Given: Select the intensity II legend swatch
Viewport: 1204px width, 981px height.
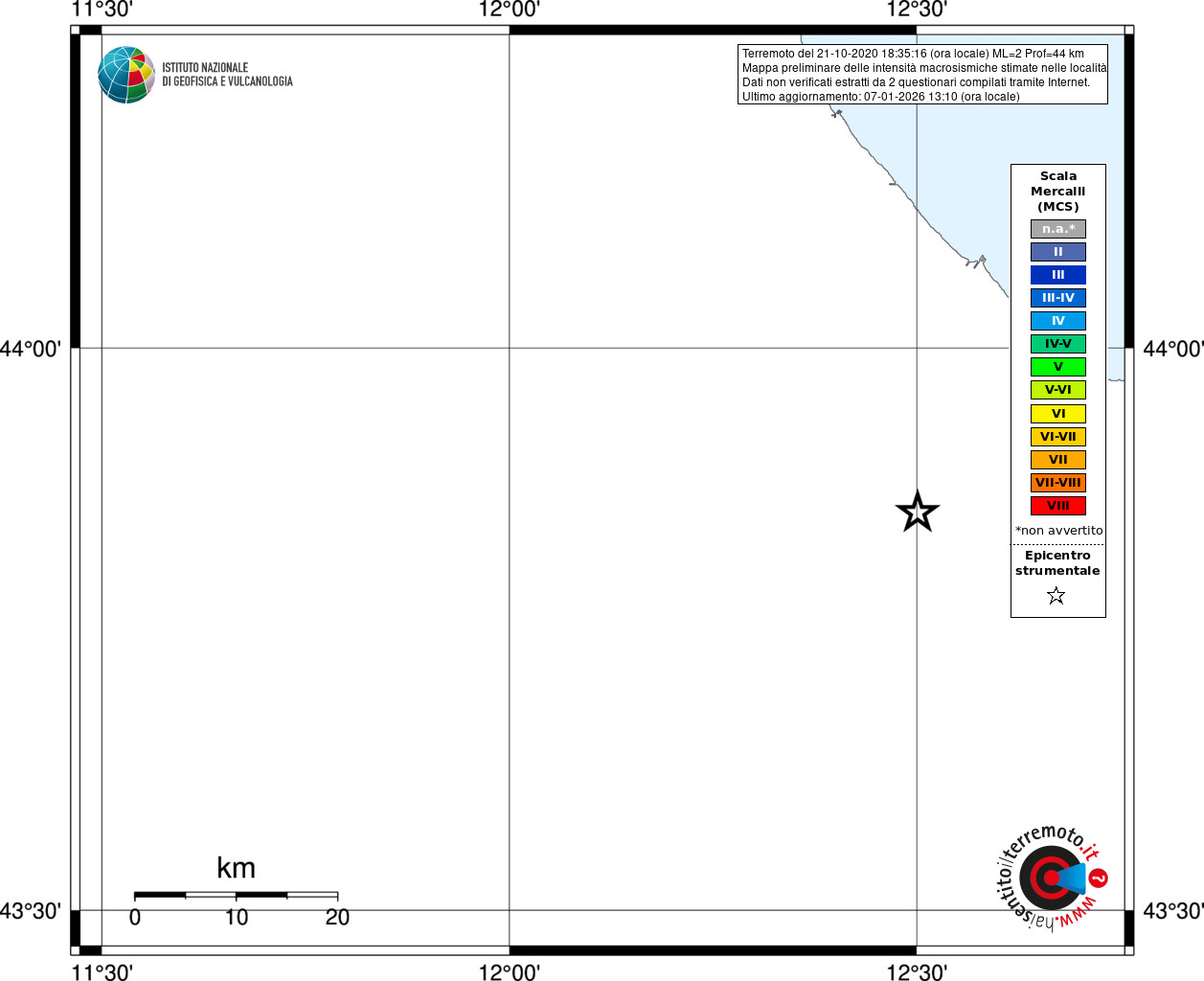Looking at the screenshot, I should tap(1058, 252).
